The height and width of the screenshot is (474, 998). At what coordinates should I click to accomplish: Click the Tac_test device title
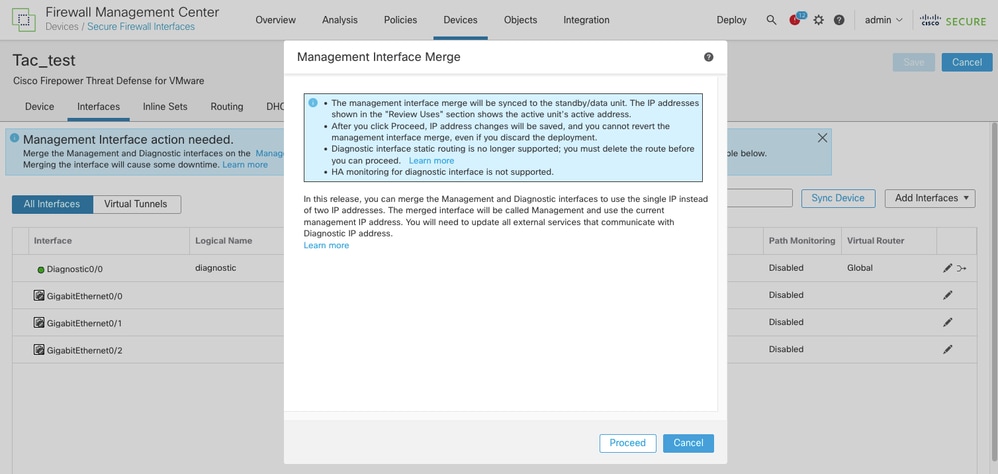coord(44,60)
